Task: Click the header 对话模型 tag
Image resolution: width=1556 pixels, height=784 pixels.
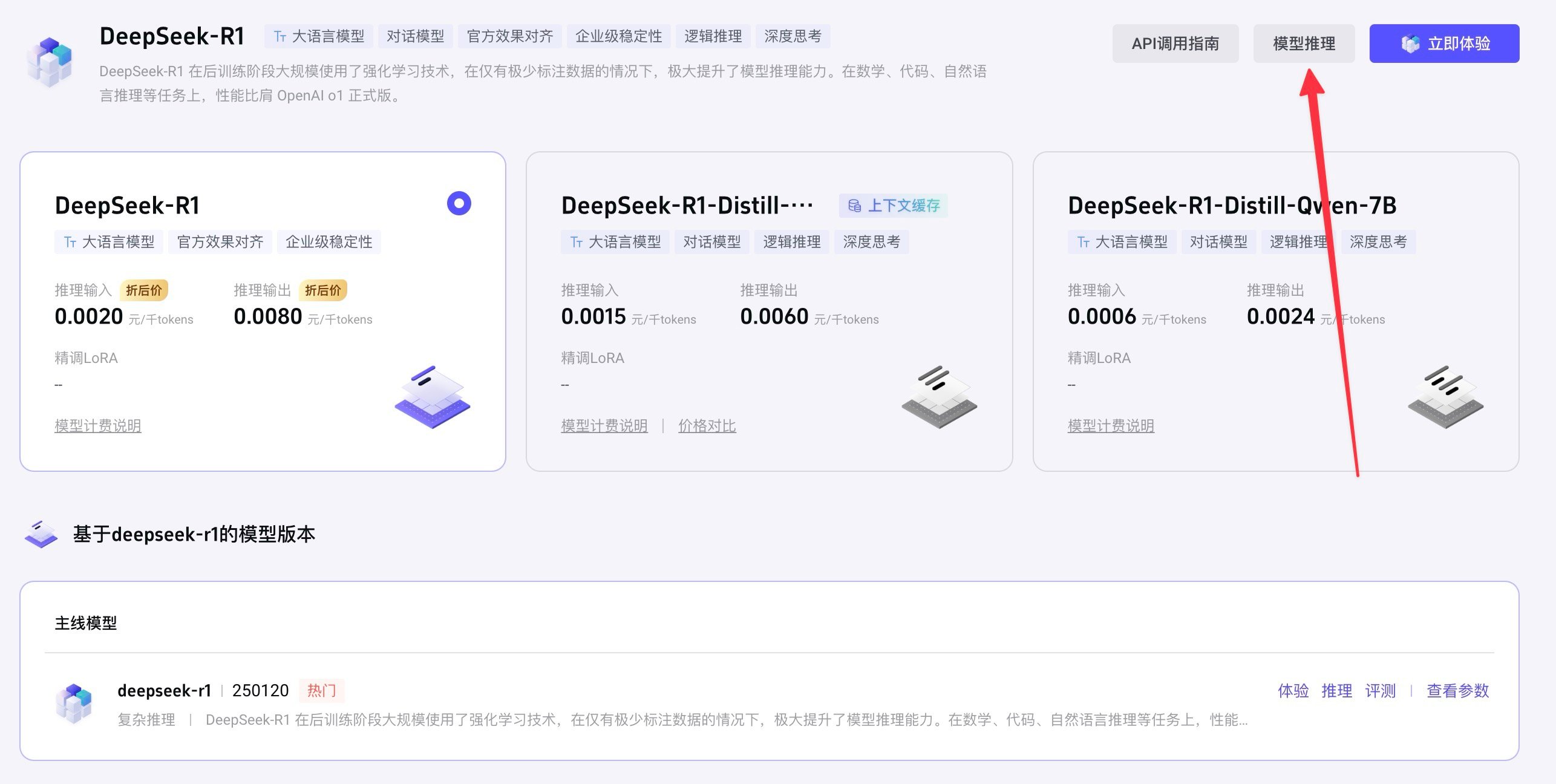Action: [x=416, y=36]
